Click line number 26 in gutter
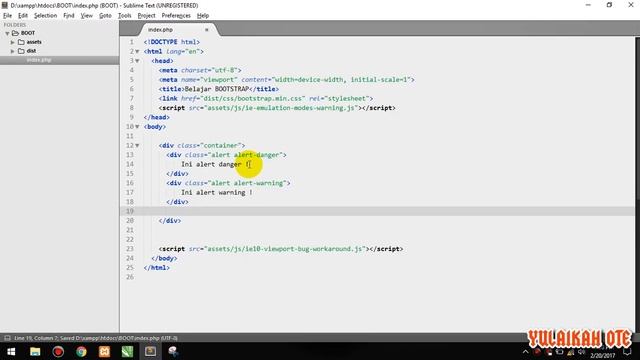The width and height of the screenshot is (640, 360). tap(130, 277)
